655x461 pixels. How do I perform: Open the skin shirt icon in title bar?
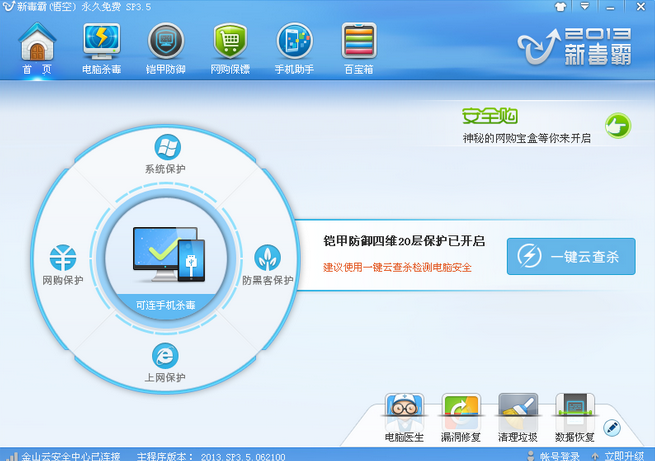click(560, 7)
